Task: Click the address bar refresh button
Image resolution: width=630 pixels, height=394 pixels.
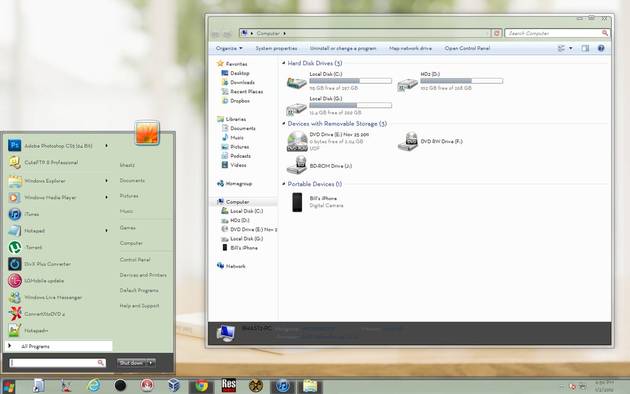Action: click(497, 33)
